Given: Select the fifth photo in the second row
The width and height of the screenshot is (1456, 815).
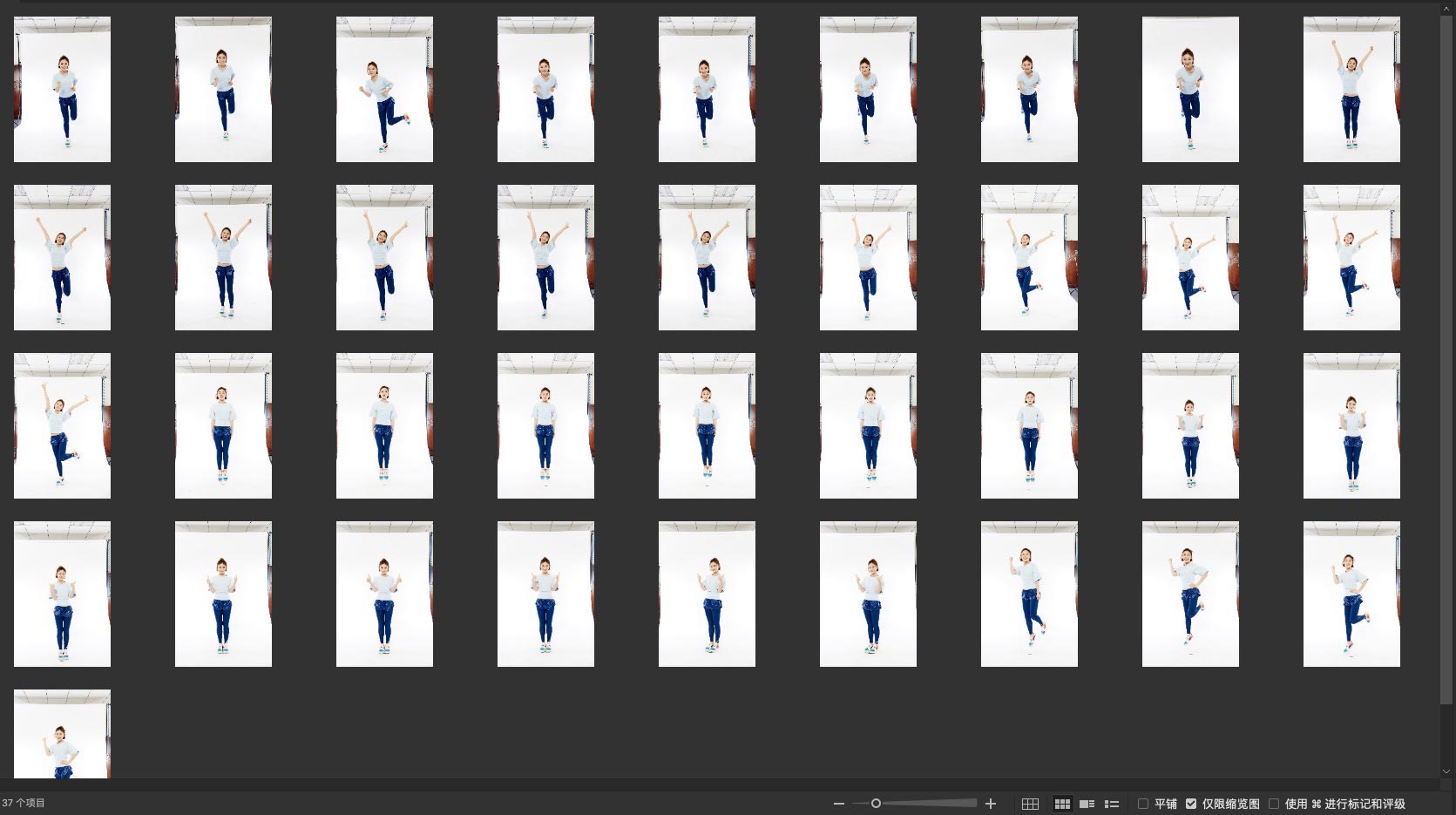Looking at the screenshot, I should [707, 257].
